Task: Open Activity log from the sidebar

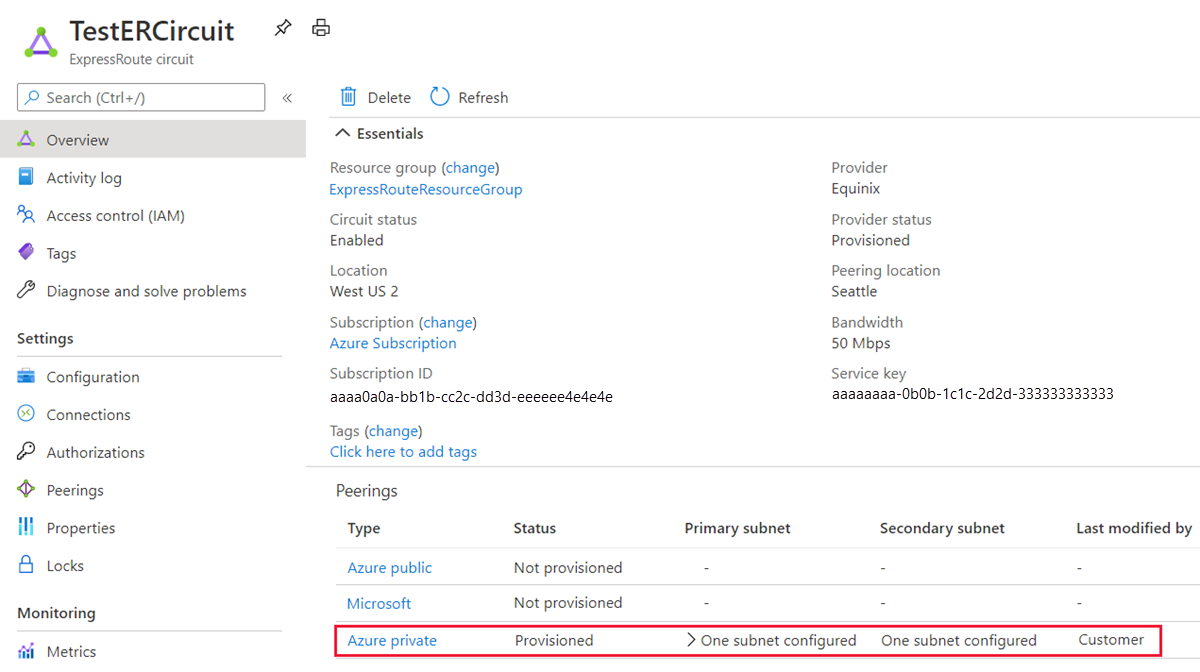Action: pos(84,178)
